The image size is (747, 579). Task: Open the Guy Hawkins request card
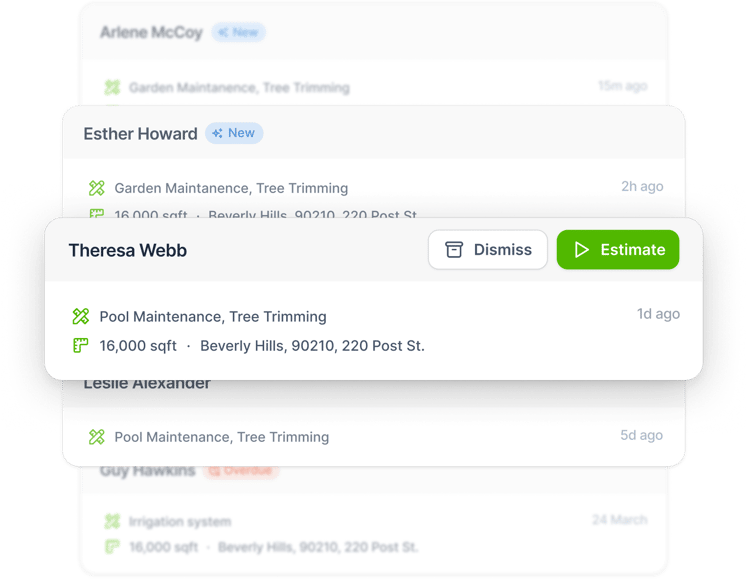coord(374,520)
